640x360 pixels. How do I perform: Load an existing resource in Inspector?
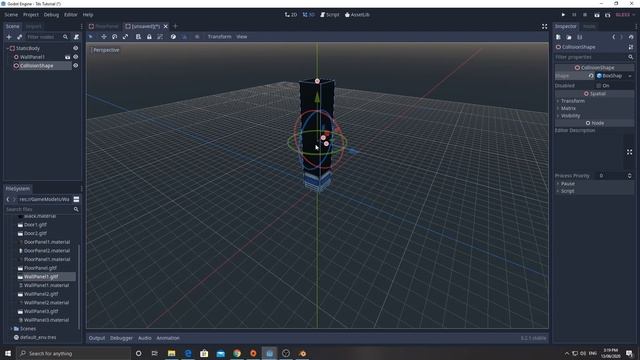tap(569, 37)
